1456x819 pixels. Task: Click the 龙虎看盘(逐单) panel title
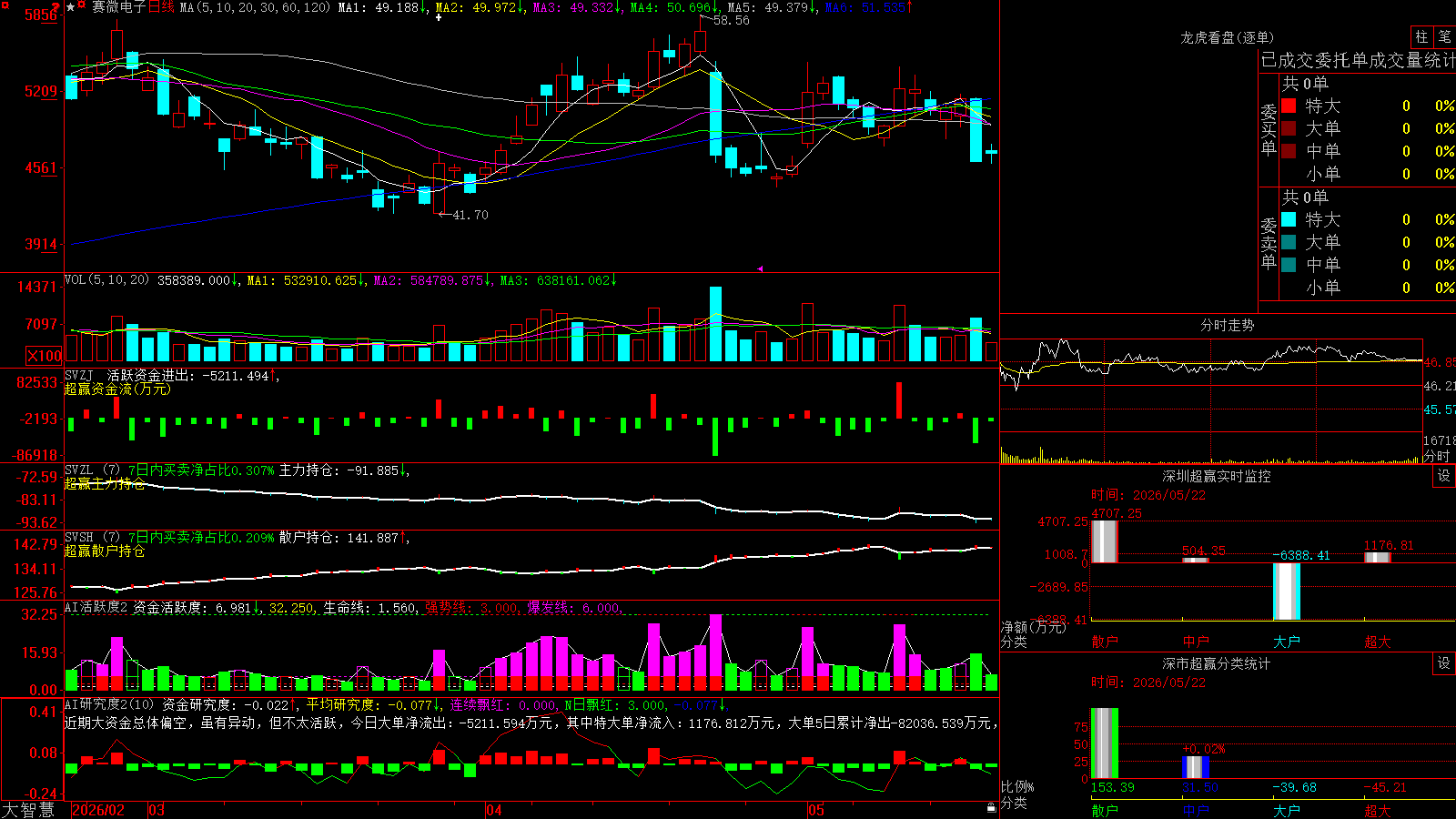tap(1228, 37)
